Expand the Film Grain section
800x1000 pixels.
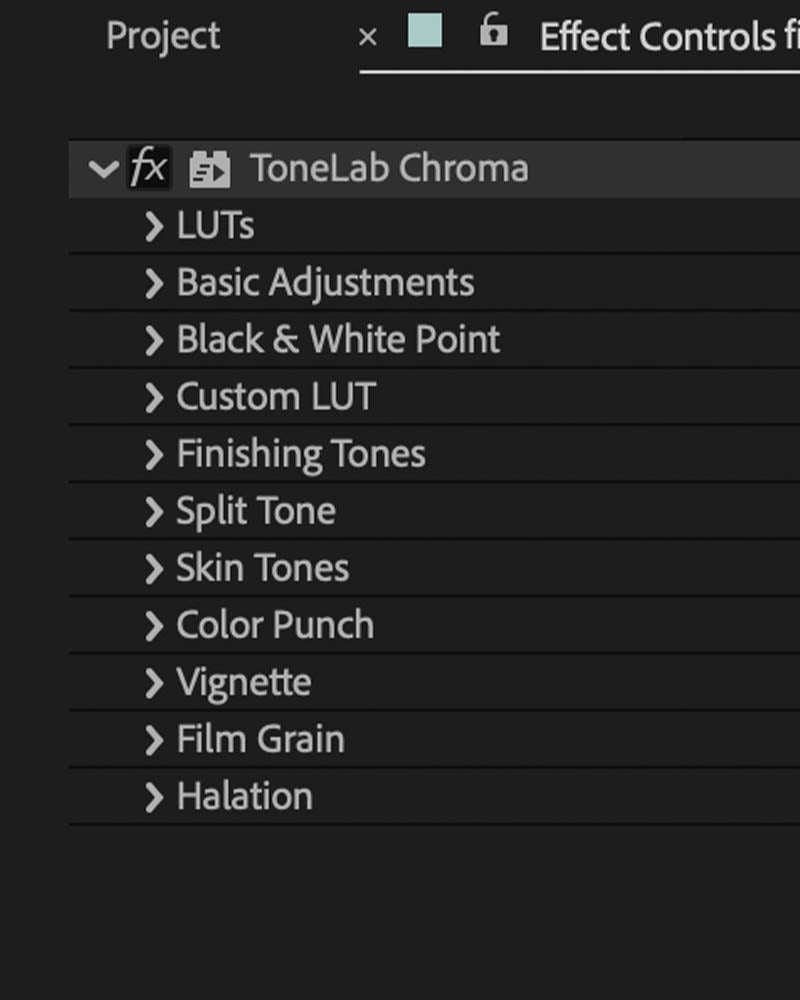point(154,740)
